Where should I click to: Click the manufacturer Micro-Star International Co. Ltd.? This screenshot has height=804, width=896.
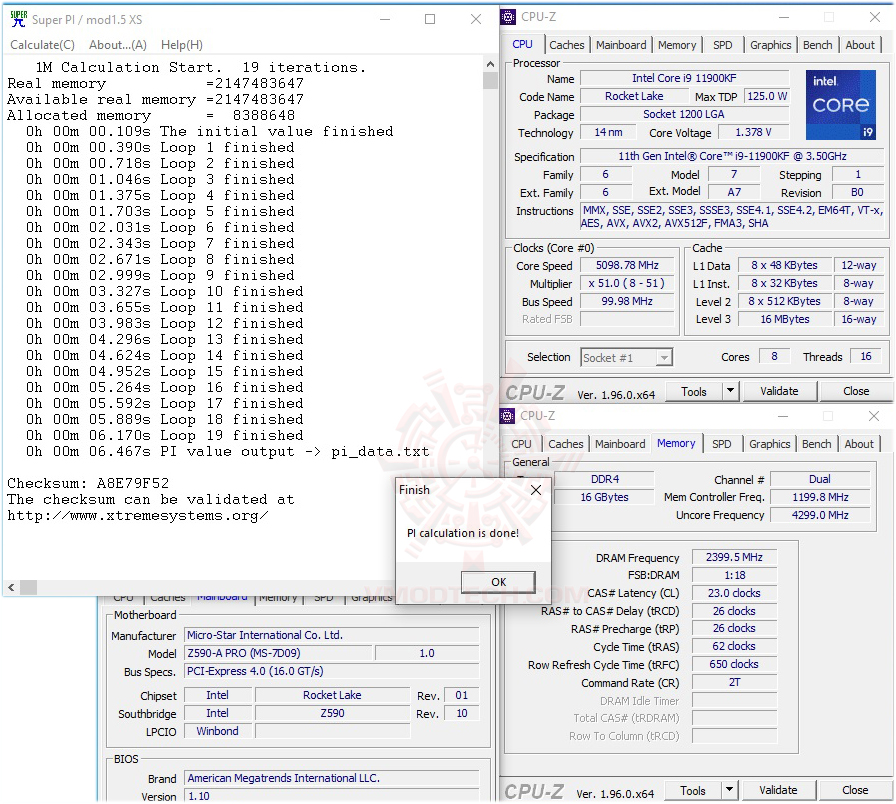(x=331, y=635)
